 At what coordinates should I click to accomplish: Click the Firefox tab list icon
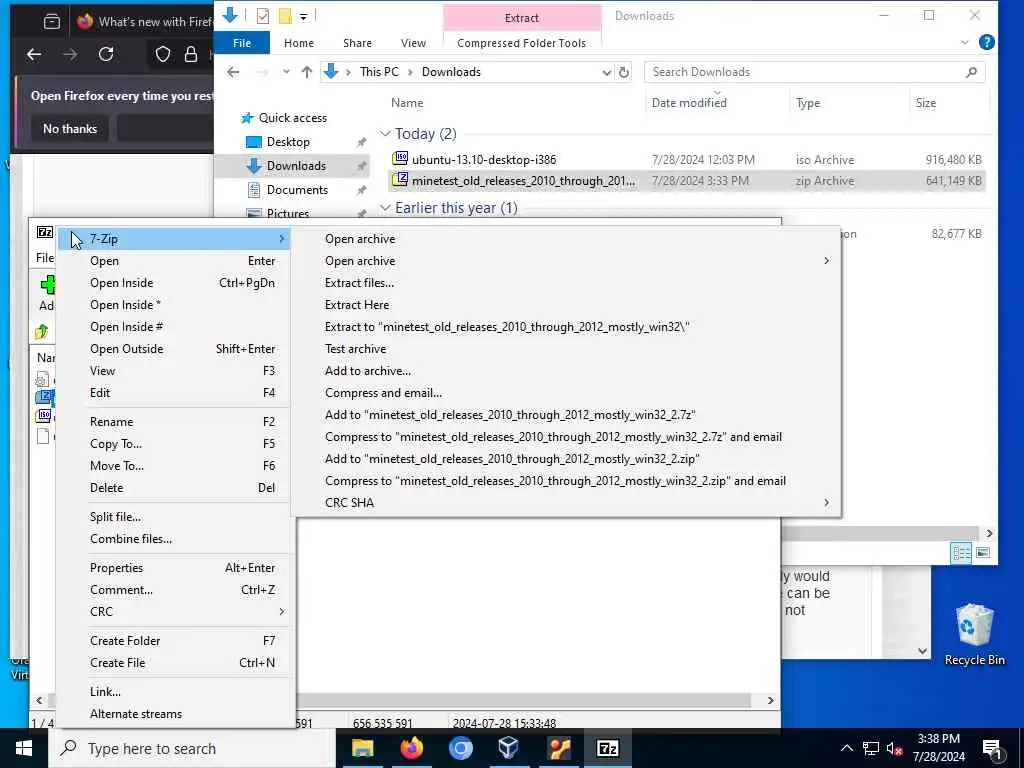click(52, 22)
